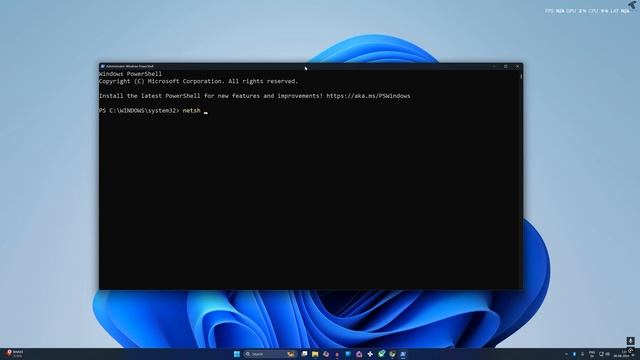Click the language indicator in the system tray

click(592, 353)
